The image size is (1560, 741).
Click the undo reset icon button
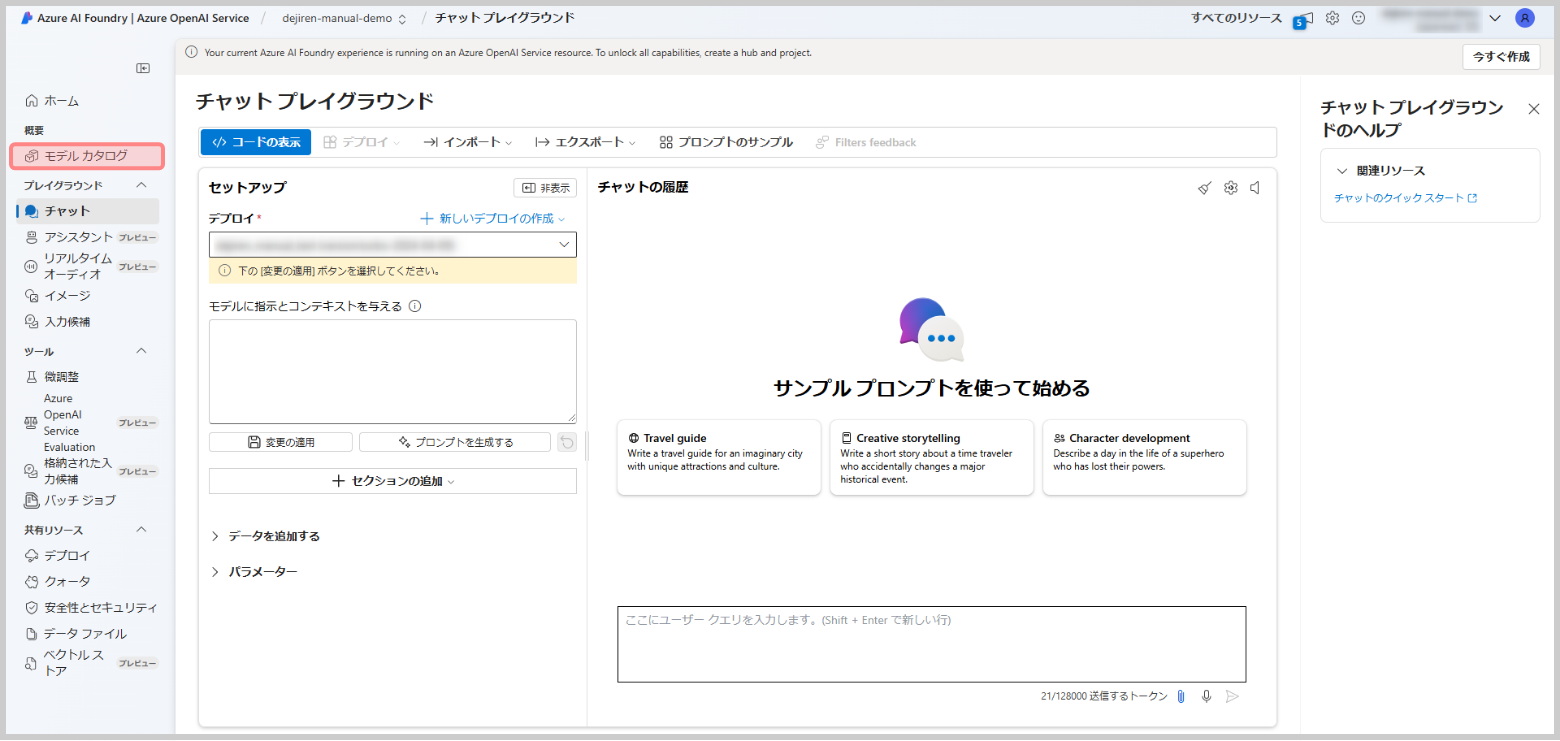pos(567,442)
